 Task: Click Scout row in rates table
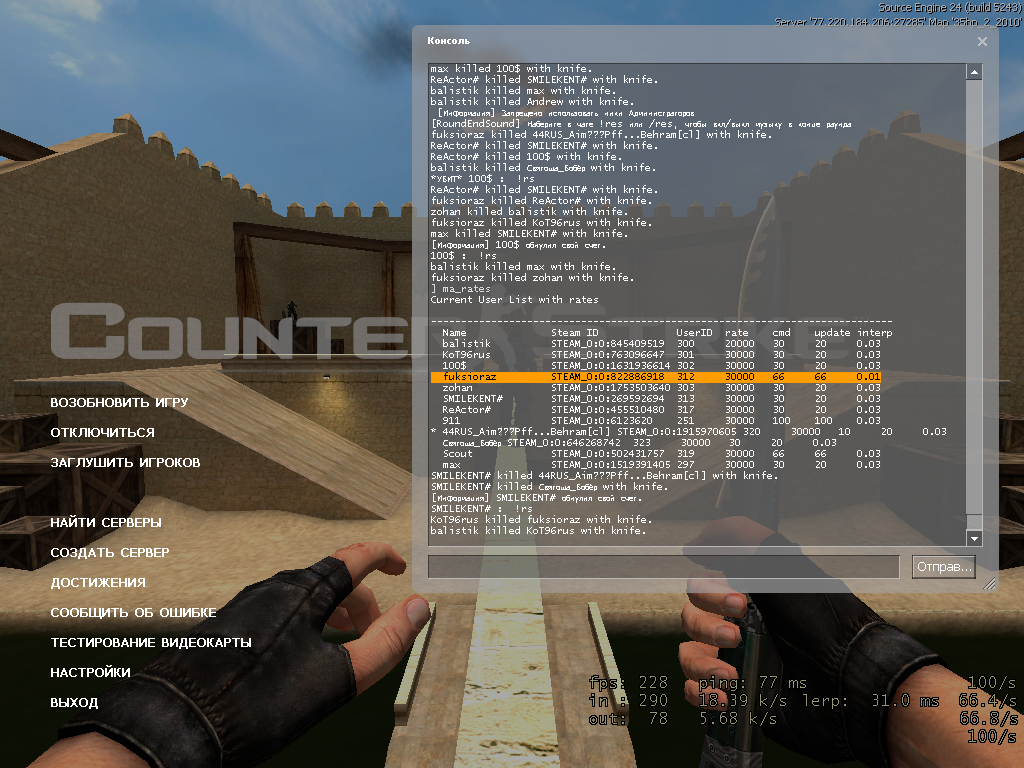click(661, 454)
